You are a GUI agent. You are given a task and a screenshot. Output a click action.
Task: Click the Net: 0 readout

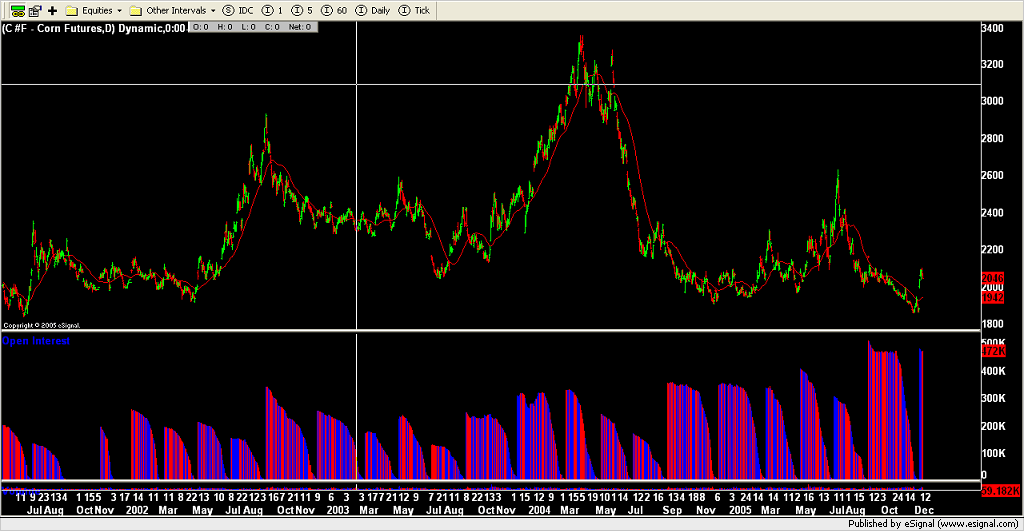(299, 27)
